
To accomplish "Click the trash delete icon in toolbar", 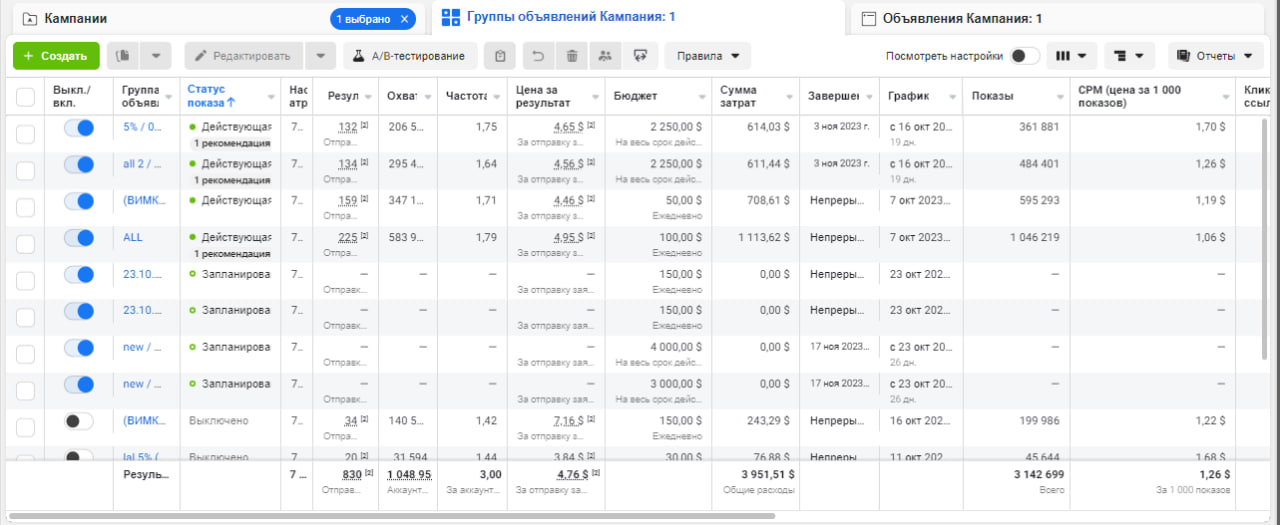I will click(571, 56).
